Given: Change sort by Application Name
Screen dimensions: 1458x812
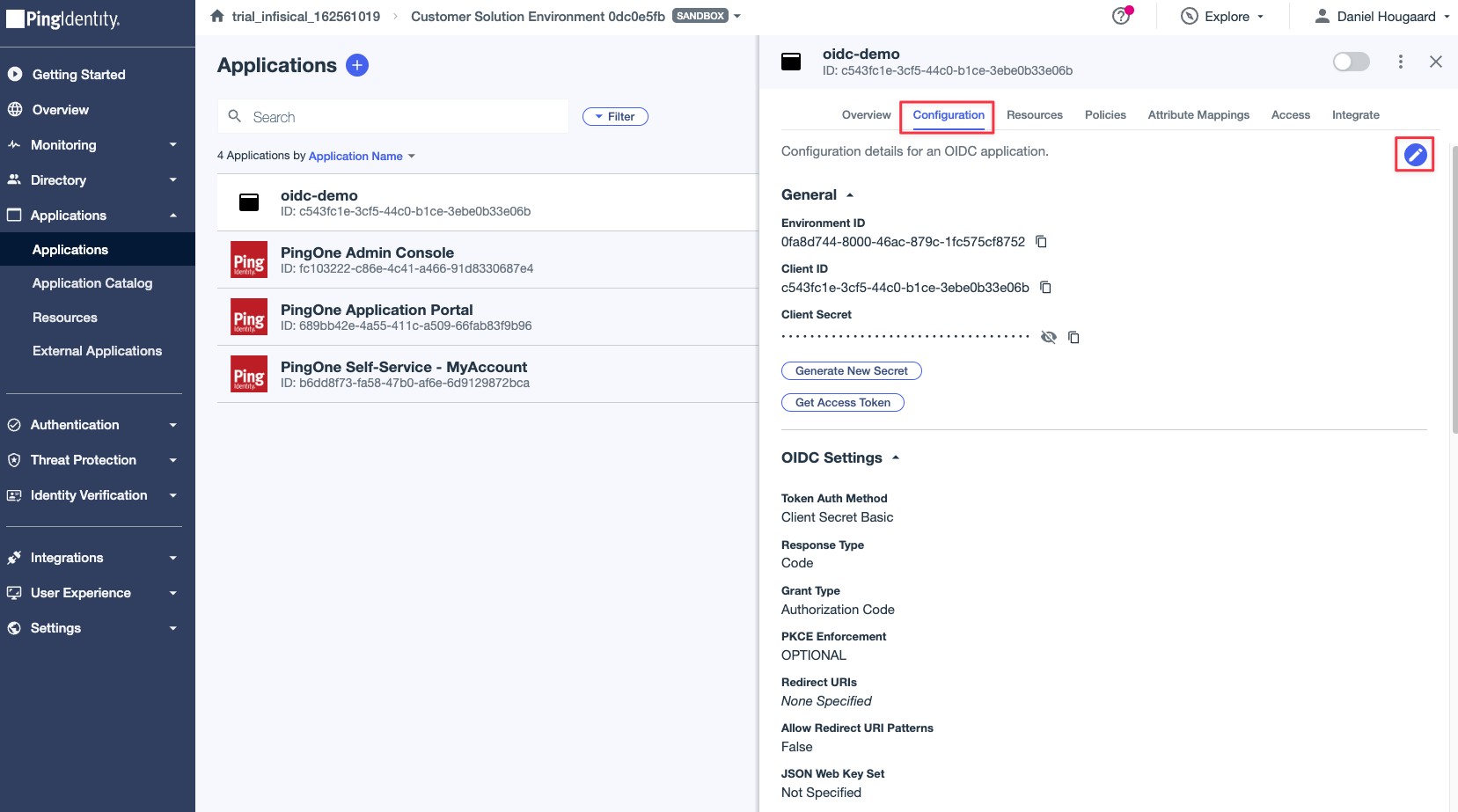Looking at the screenshot, I should (x=362, y=156).
